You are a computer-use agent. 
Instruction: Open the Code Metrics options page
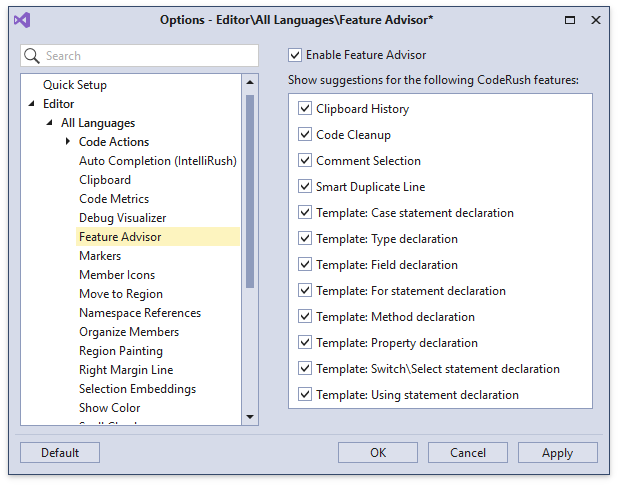coord(114,199)
